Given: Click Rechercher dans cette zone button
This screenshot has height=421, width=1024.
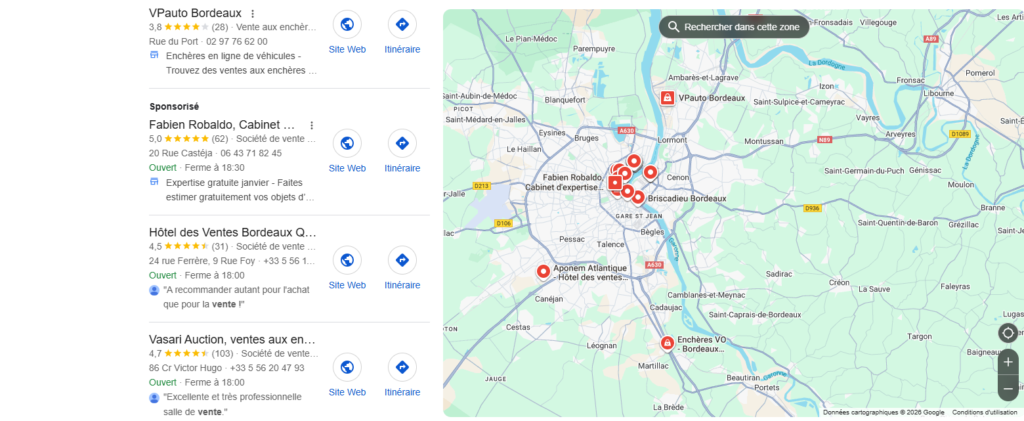Looking at the screenshot, I should click(x=734, y=27).
